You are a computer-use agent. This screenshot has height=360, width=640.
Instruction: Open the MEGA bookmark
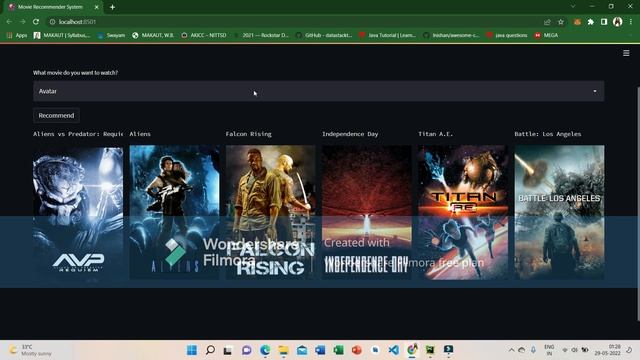(x=546, y=35)
